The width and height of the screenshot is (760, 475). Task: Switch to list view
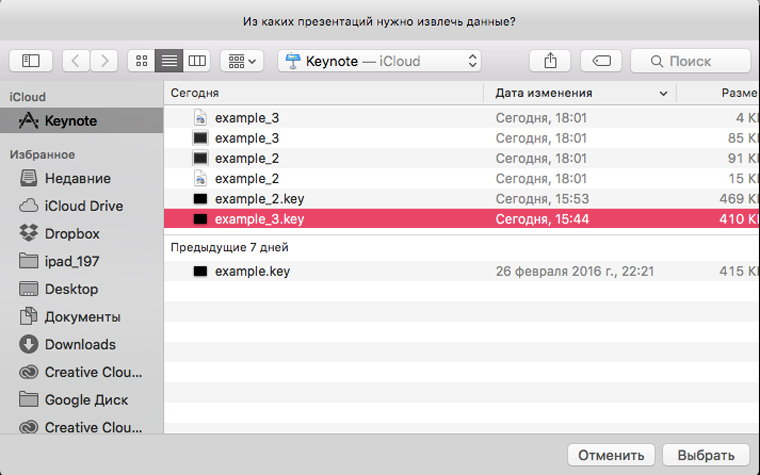169,61
